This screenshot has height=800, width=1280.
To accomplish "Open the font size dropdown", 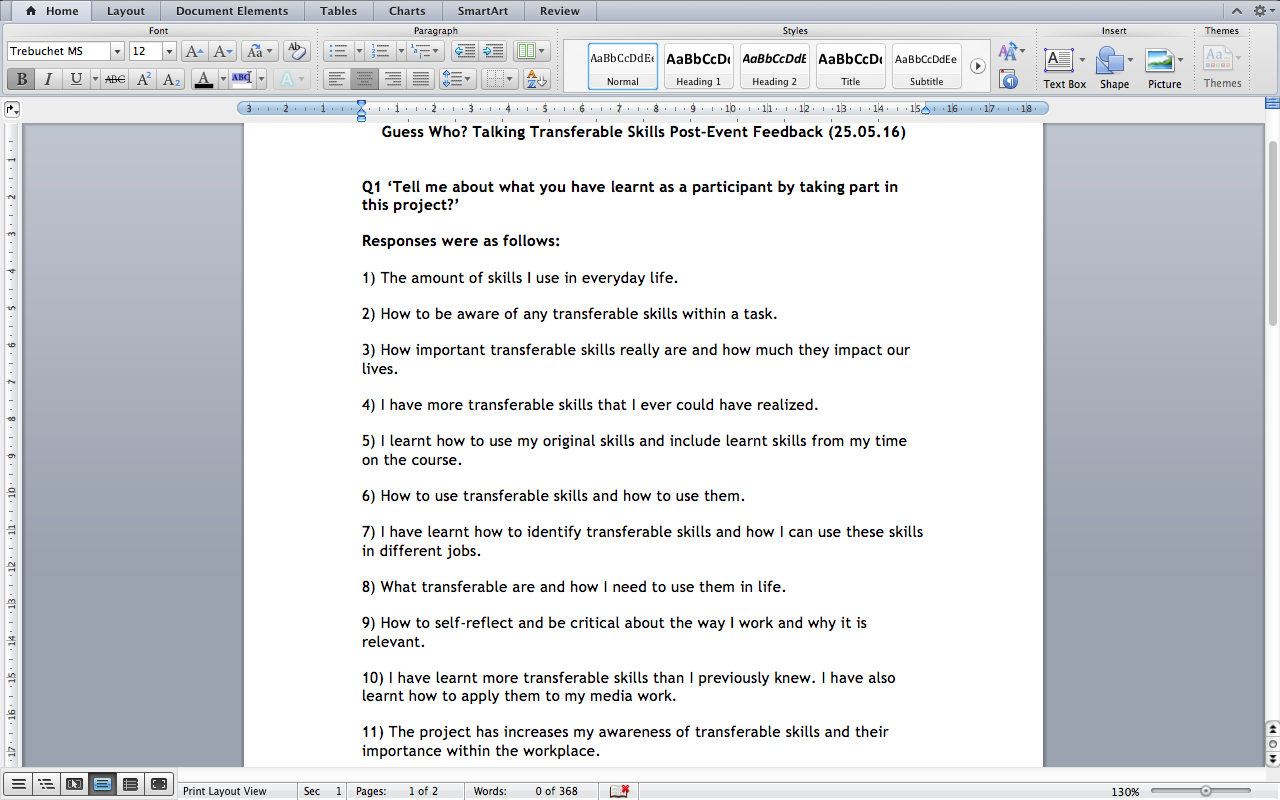I will (x=169, y=51).
